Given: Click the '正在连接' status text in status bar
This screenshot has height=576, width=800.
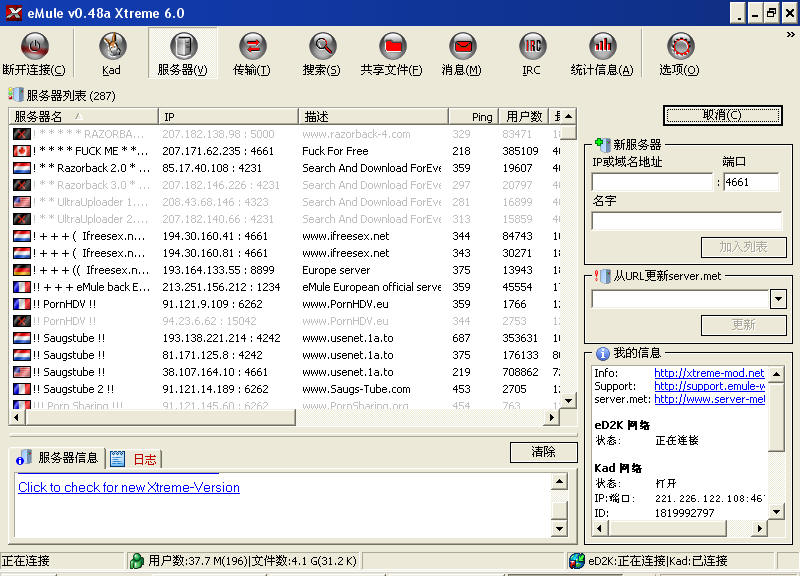Looking at the screenshot, I should coord(26,561).
